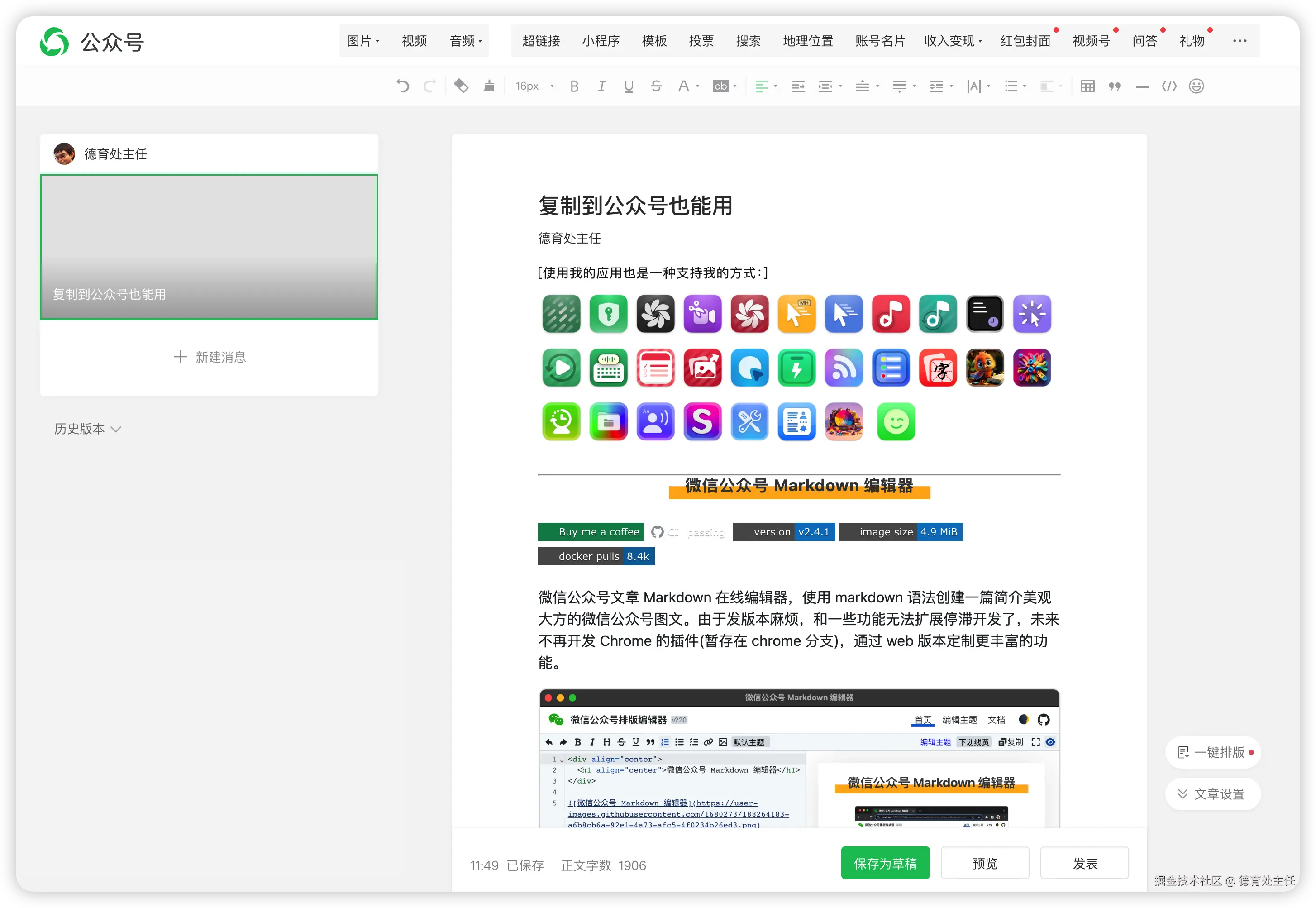The image size is (1316, 908).
Task: Open the 超链接 hyperlink menu item
Action: [541, 41]
